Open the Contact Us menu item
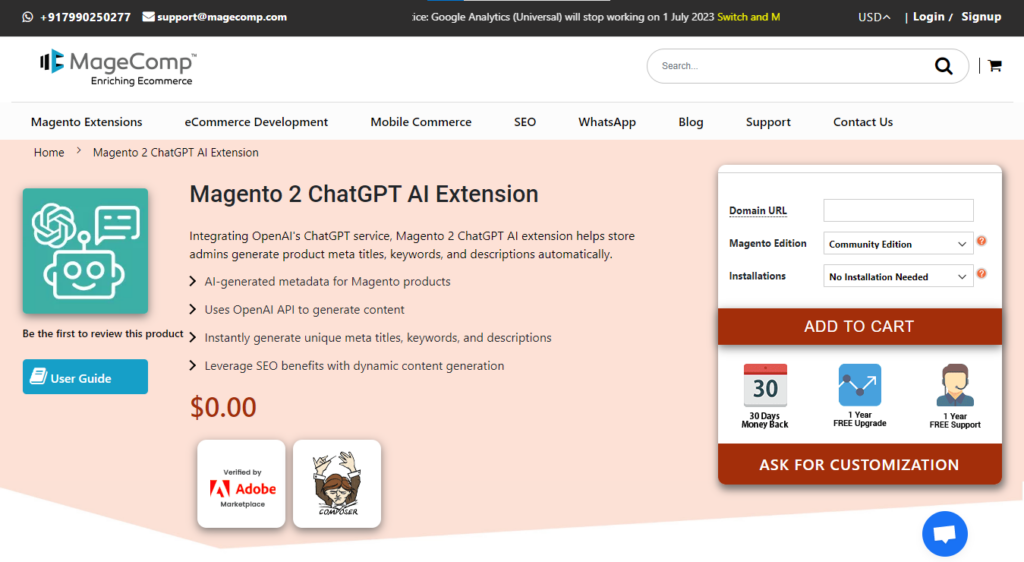The image size is (1024, 562). pyautogui.click(x=863, y=122)
